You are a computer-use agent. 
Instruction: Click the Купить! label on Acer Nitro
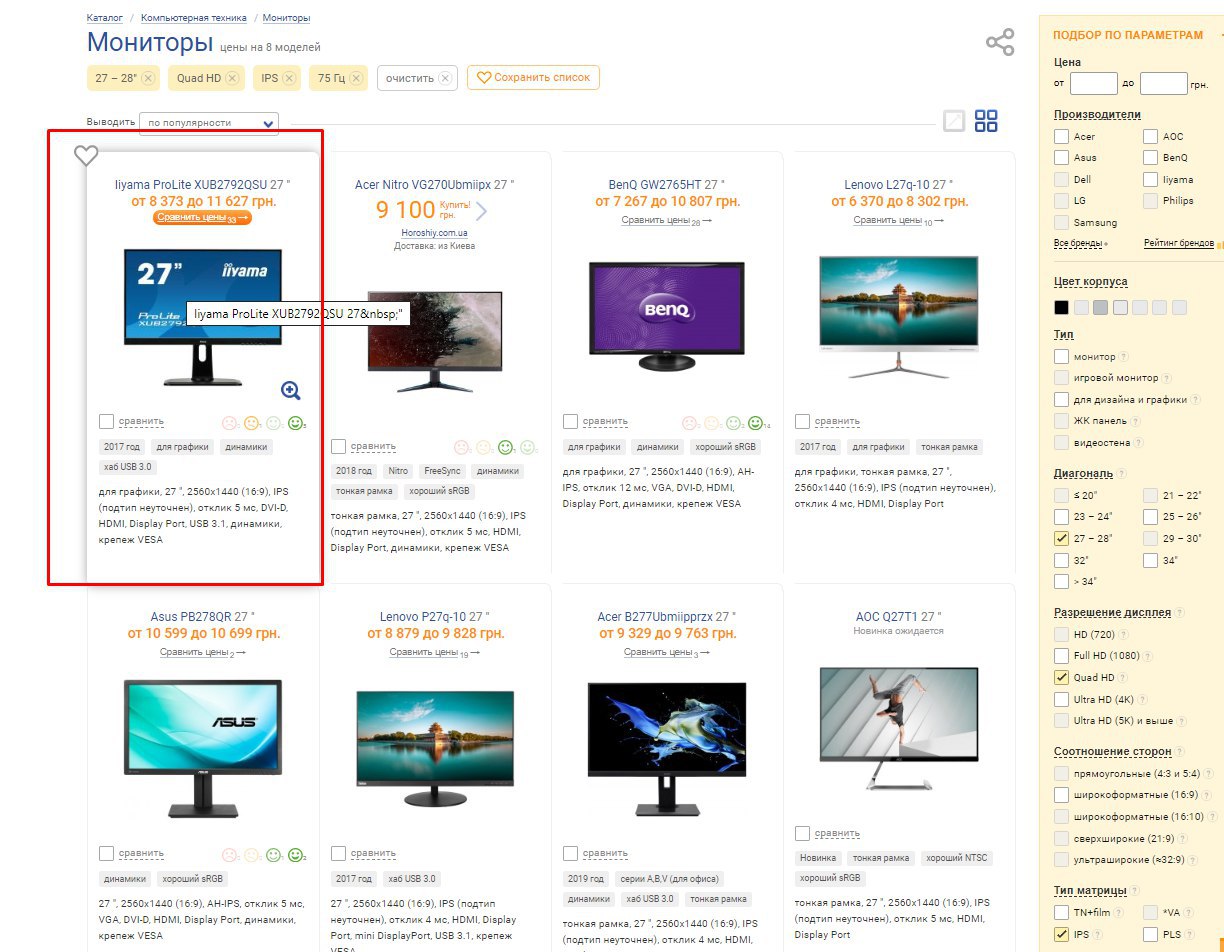[454, 204]
